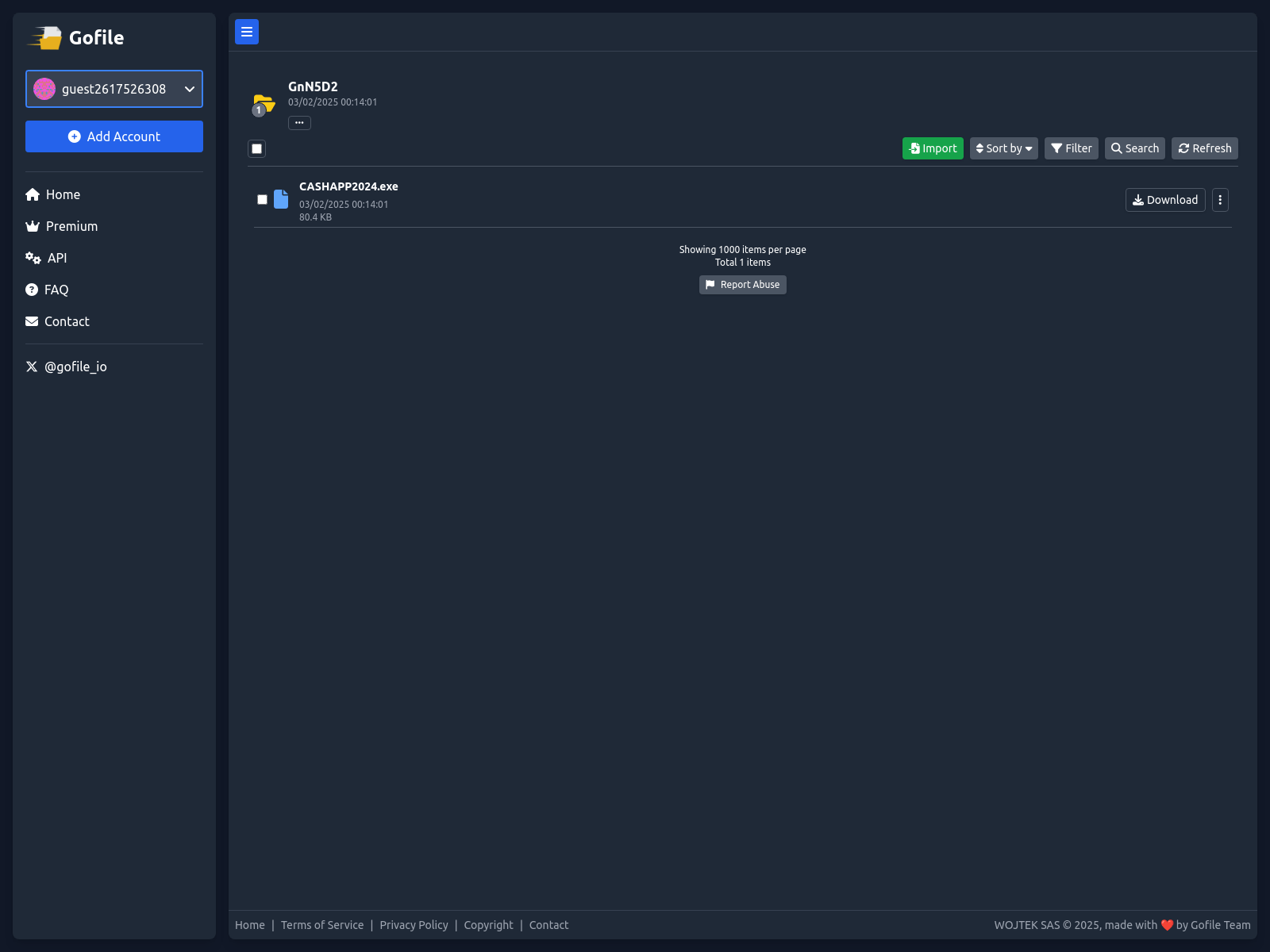The height and width of the screenshot is (952, 1270).
Task: Click the Gofile logo icon
Action: 45,37
